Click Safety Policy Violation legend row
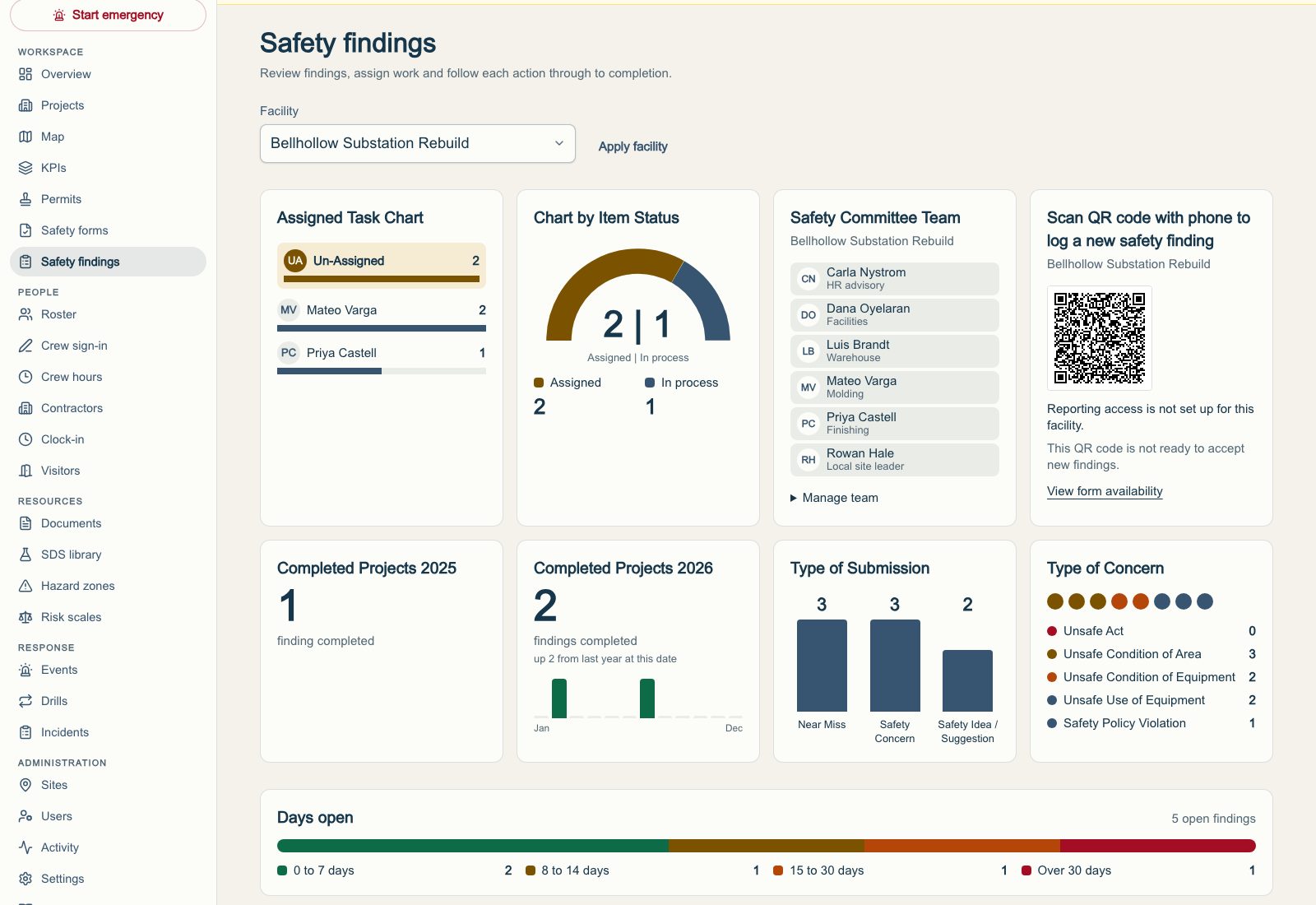 [x=1151, y=723]
